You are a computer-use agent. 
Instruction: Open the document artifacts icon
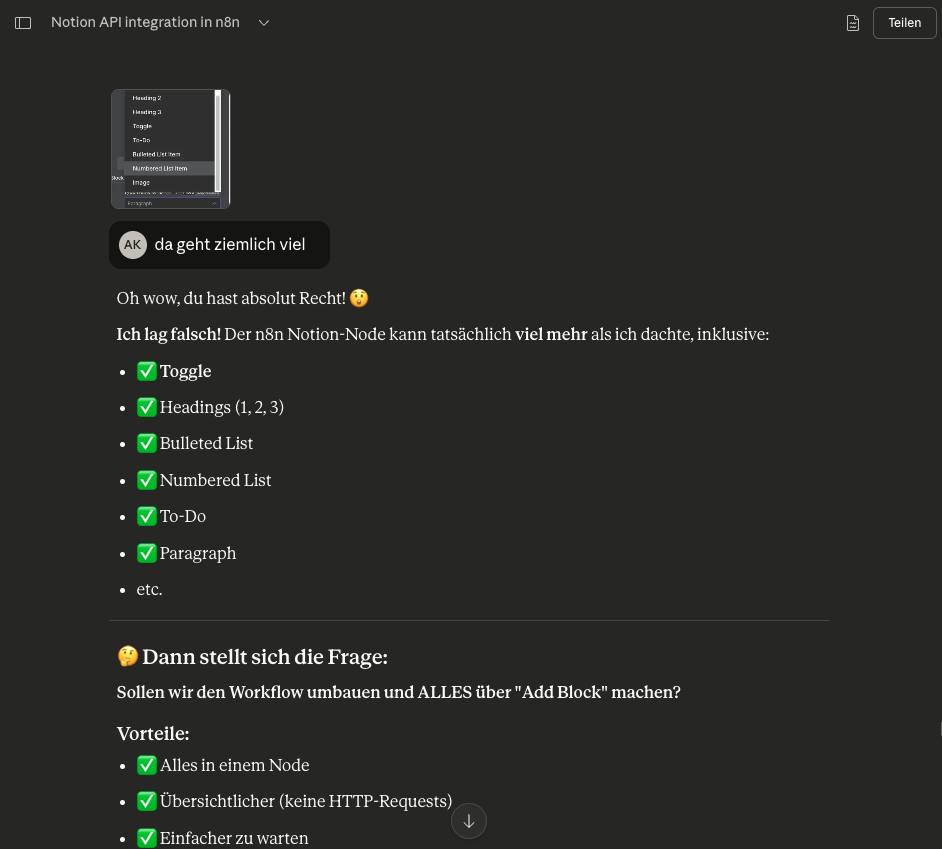point(852,23)
